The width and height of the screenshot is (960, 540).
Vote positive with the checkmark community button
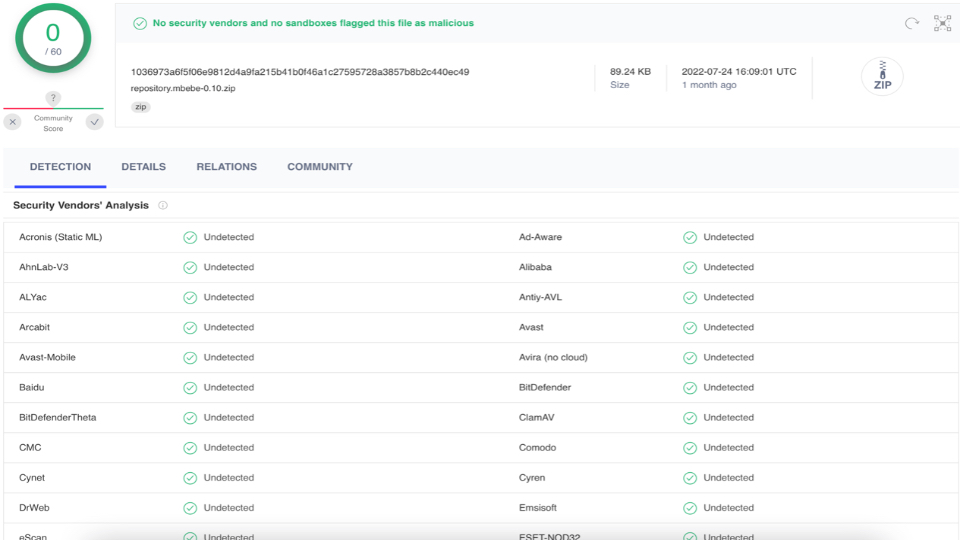point(94,122)
